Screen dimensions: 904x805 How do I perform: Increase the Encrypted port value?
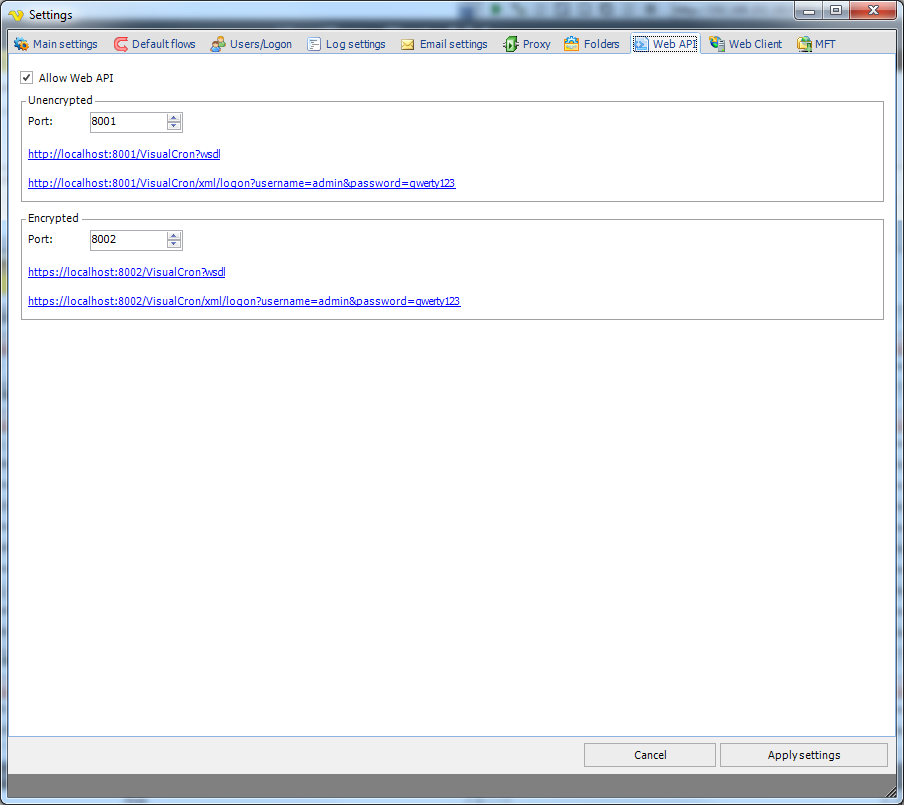pyautogui.click(x=174, y=236)
